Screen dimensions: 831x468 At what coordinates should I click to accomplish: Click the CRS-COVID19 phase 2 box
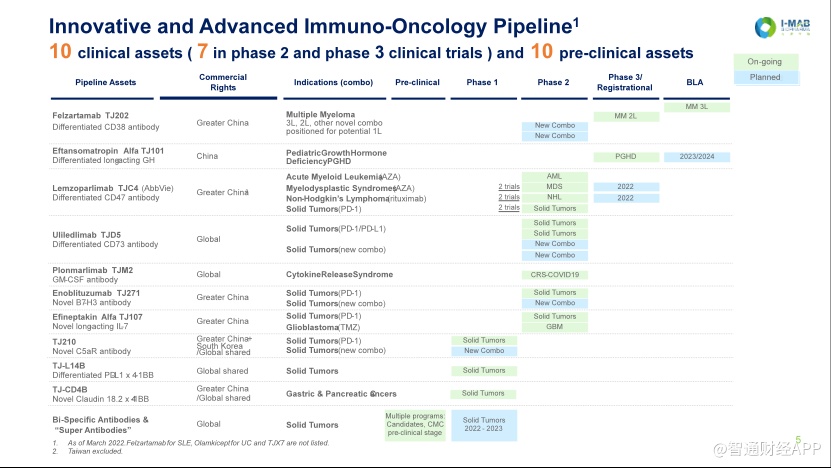coord(555,275)
